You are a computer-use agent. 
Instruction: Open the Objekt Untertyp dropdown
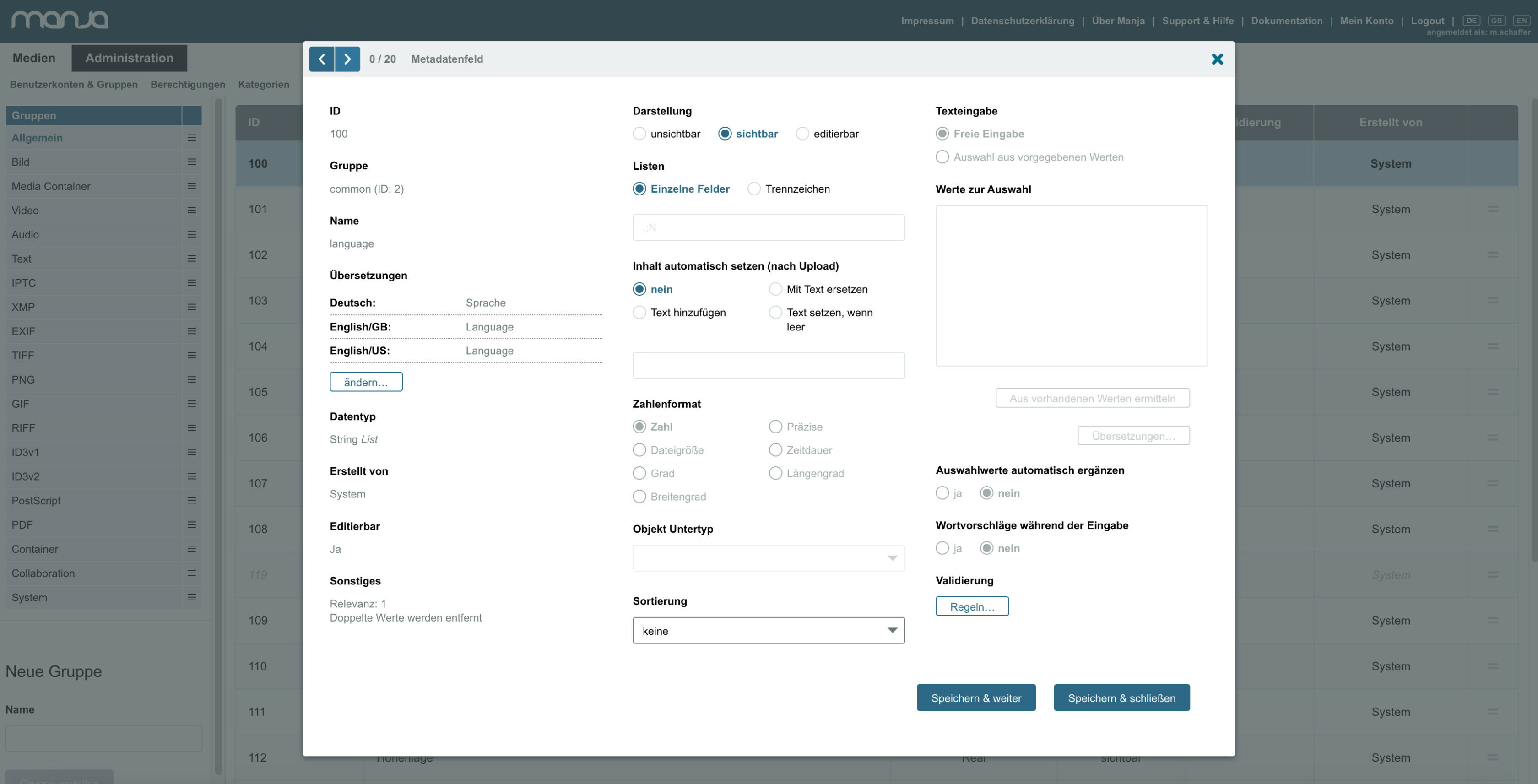(x=769, y=558)
